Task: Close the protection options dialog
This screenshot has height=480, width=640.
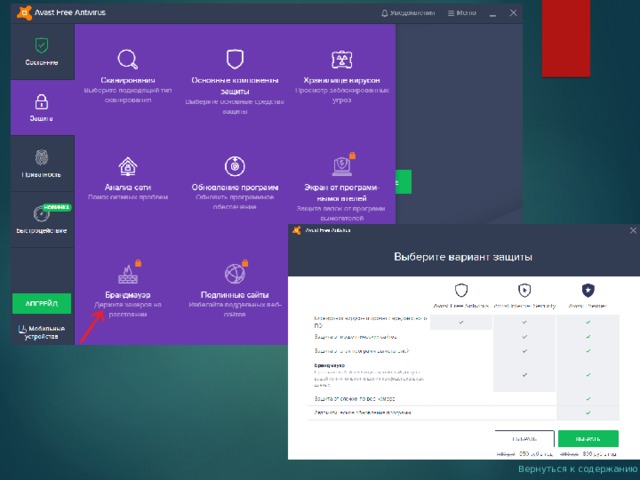Action: click(x=633, y=231)
